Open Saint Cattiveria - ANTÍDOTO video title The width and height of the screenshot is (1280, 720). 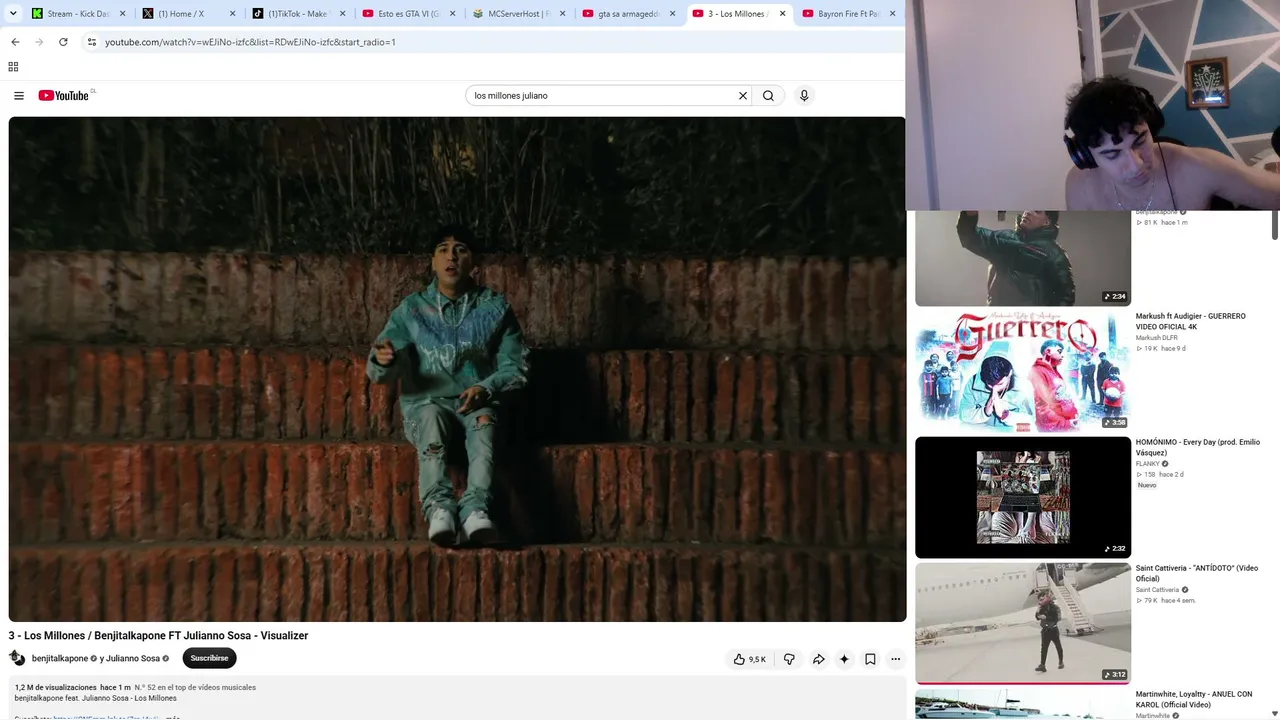[x=1197, y=573]
